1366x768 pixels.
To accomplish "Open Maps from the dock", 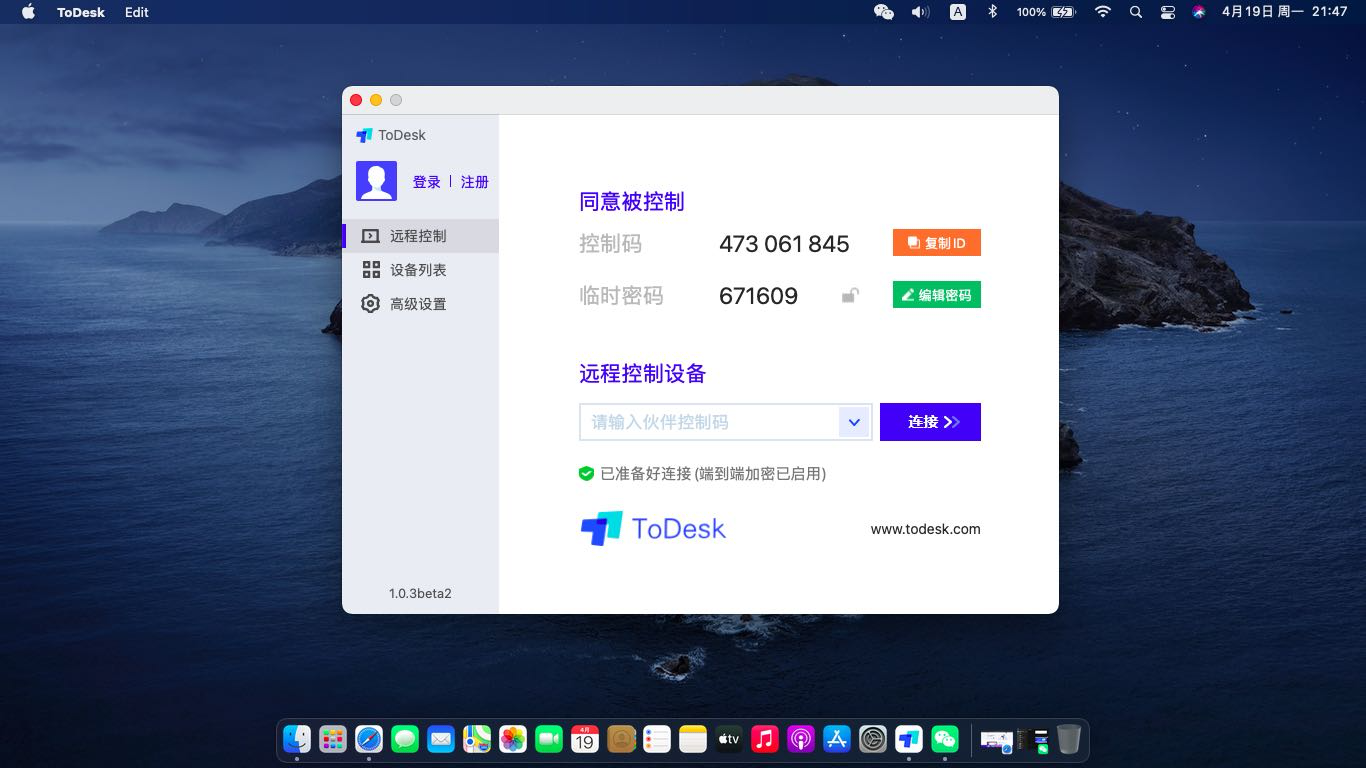I will [477, 739].
